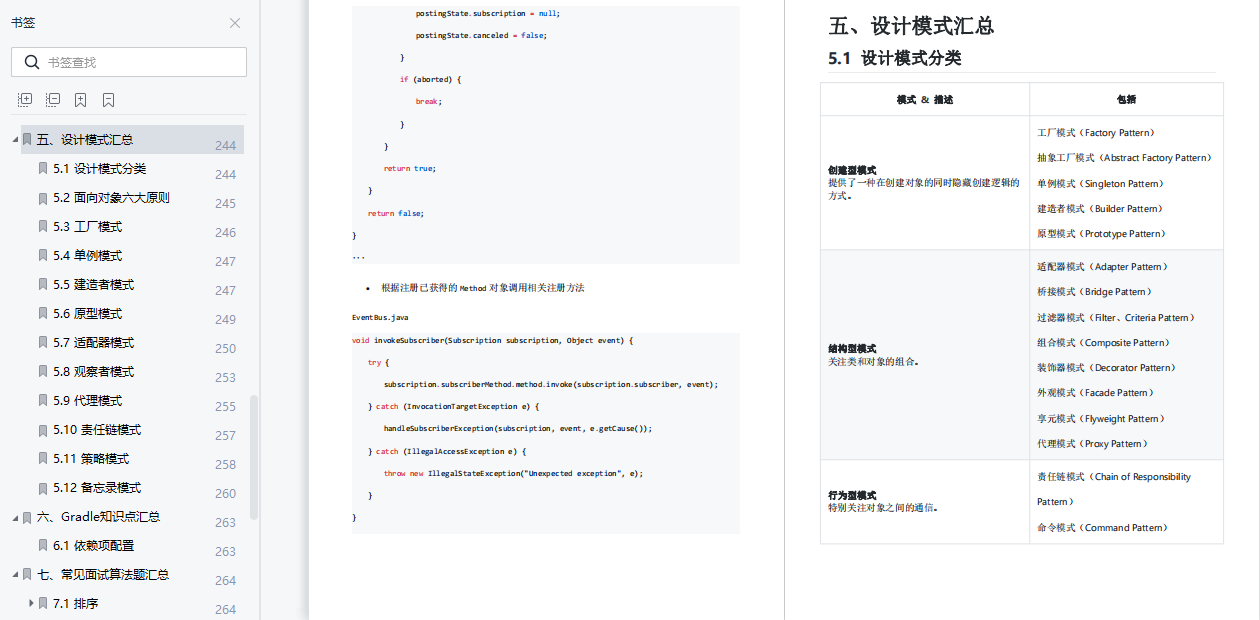The width and height of the screenshot is (1260, 620).
Task: Add a new bookmark icon
Action: coord(80,100)
